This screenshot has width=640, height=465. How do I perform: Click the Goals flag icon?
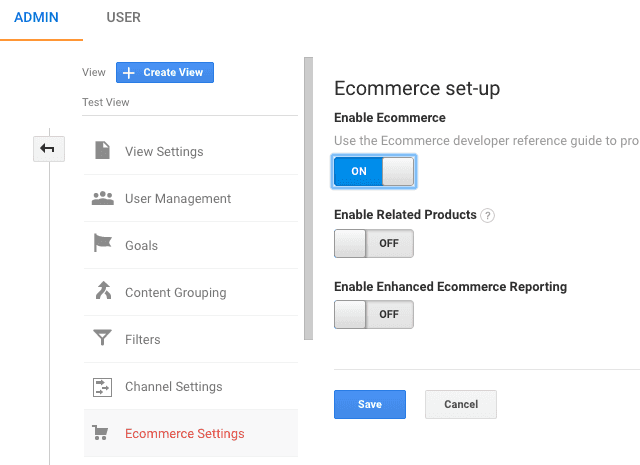(102, 243)
